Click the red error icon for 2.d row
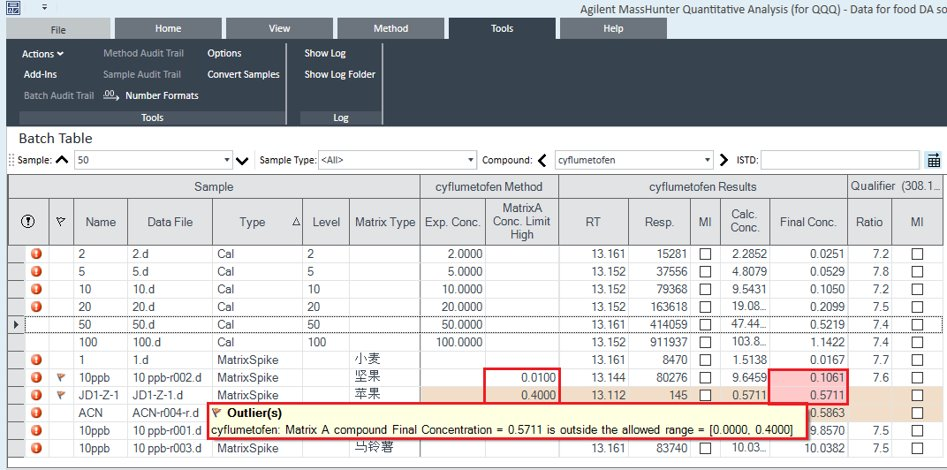The height and width of the screenshot is (470, 947). [36, 254]
